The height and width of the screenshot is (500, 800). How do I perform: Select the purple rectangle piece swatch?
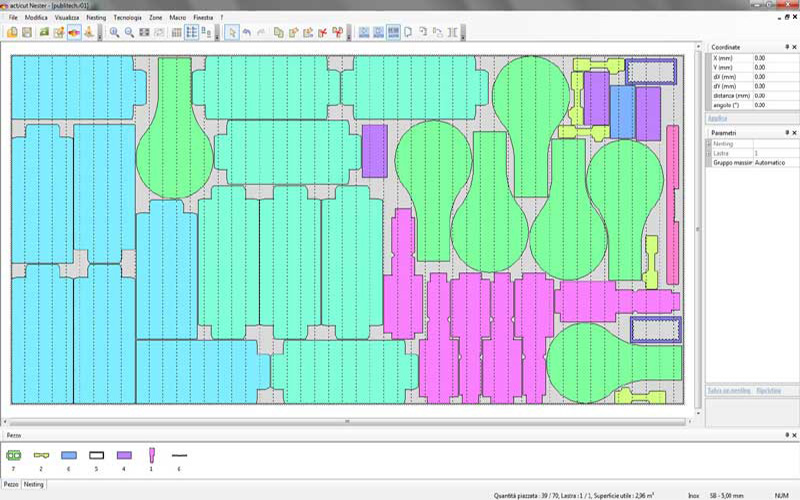click(x=124, y=454)
